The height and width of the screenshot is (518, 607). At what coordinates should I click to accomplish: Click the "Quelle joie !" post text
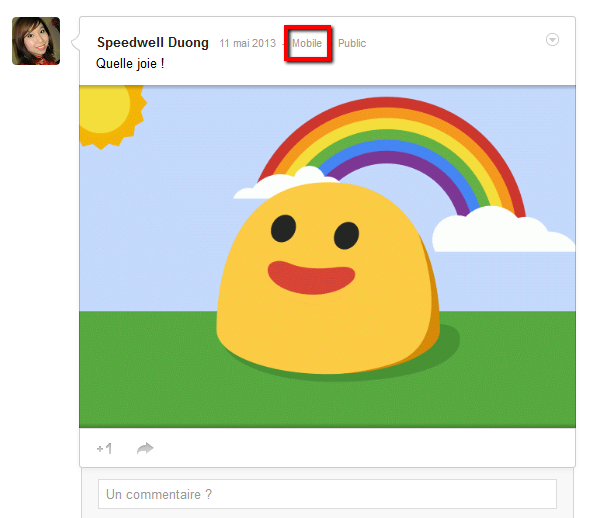130,63
